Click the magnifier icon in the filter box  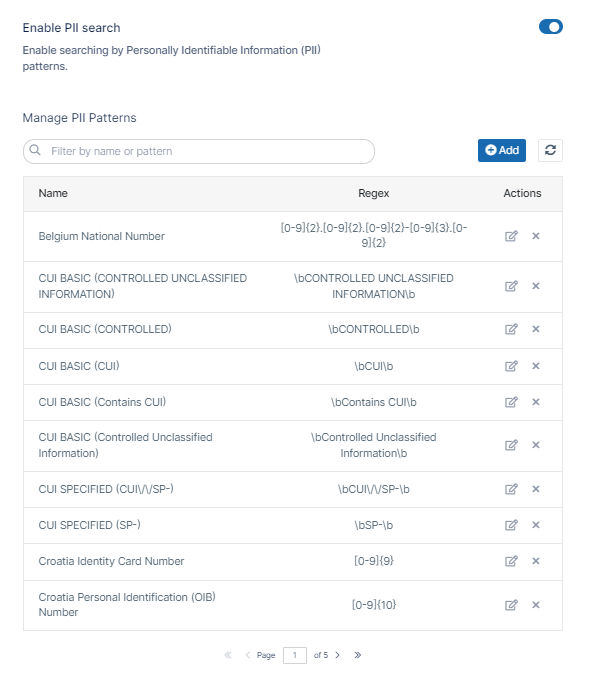click(x=35, y=150)
